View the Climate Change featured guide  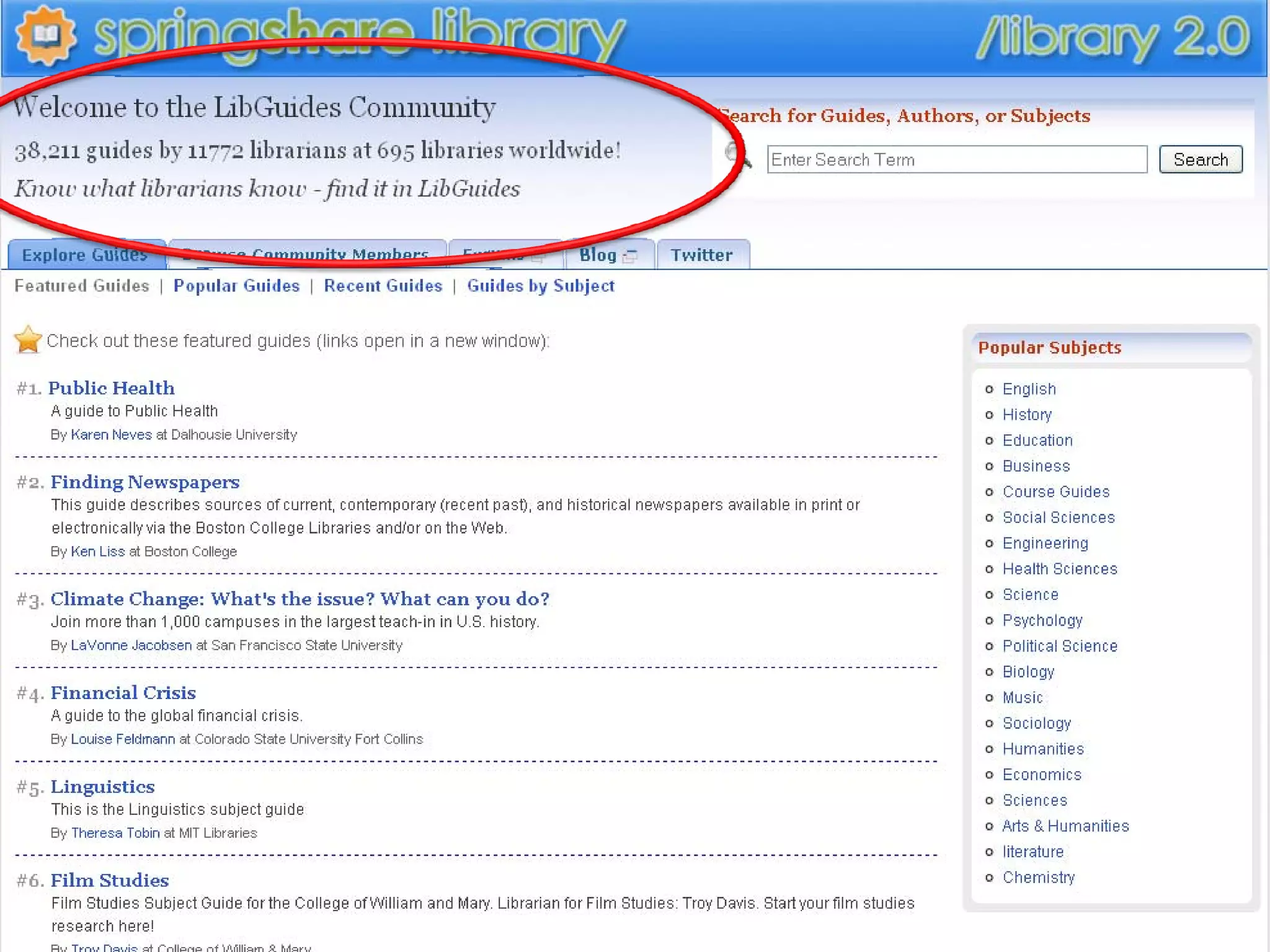(x=300, y=599)
